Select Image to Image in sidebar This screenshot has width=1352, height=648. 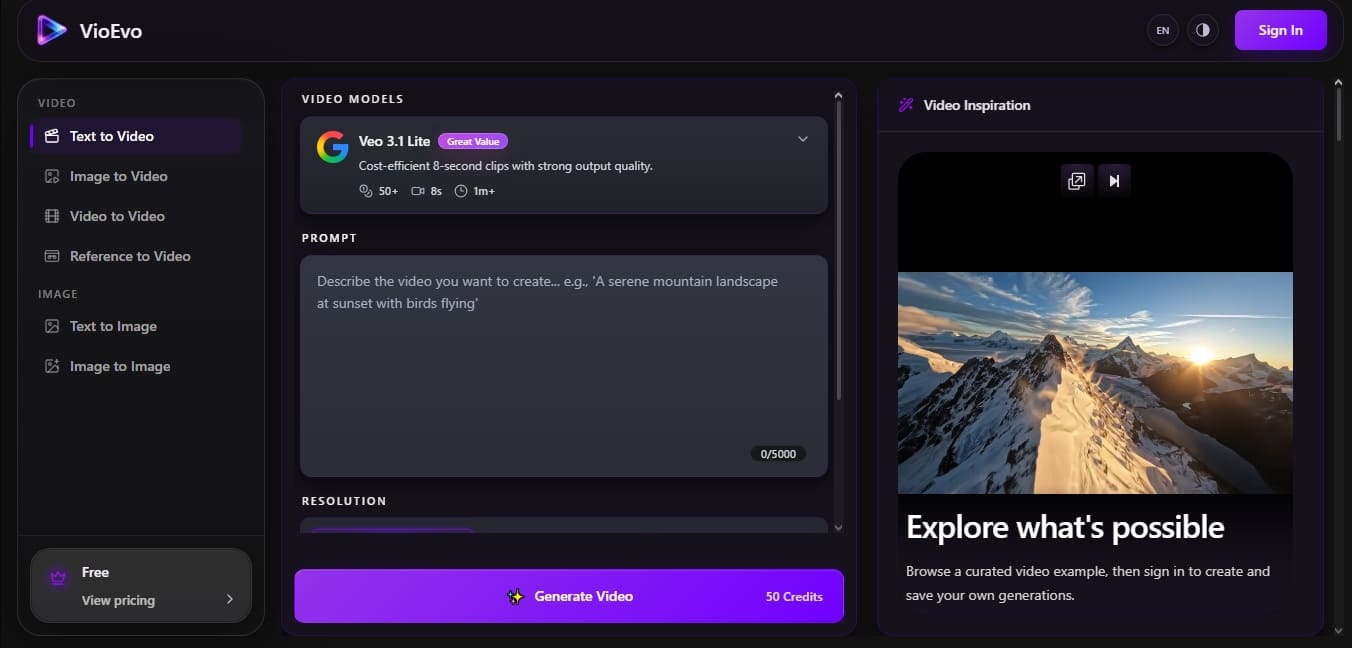(x=136, y=366)
